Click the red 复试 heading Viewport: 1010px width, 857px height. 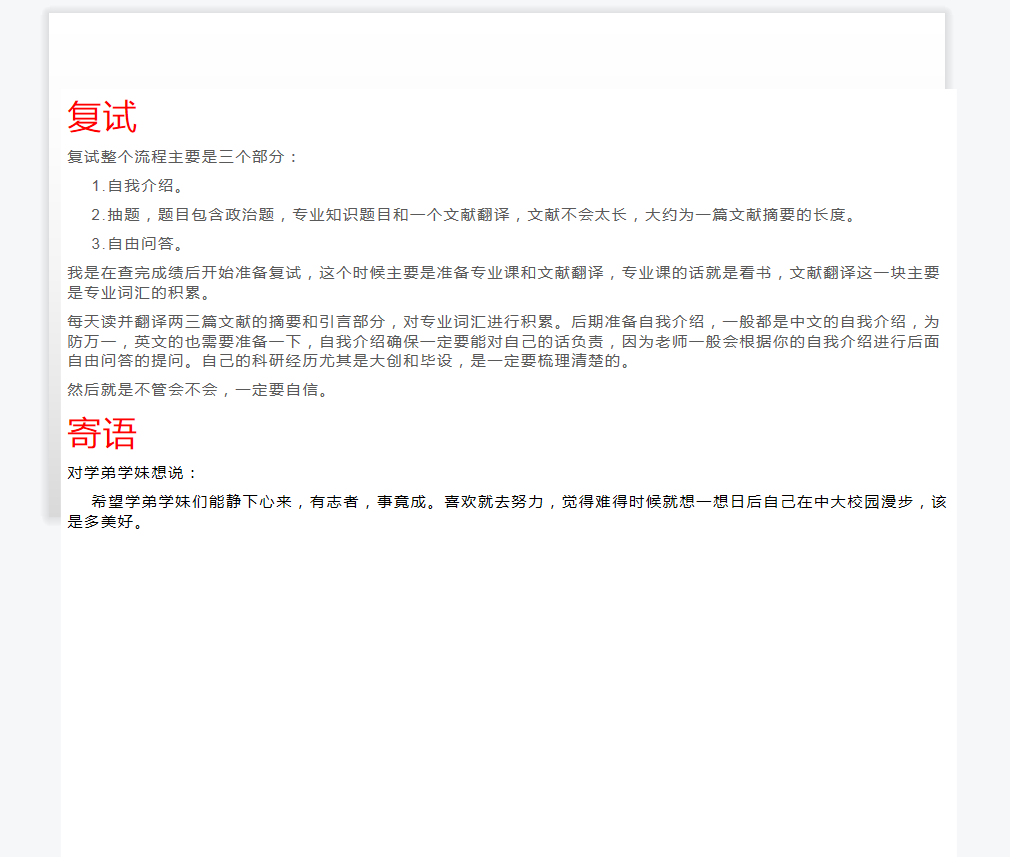click(x=102, y=118)
